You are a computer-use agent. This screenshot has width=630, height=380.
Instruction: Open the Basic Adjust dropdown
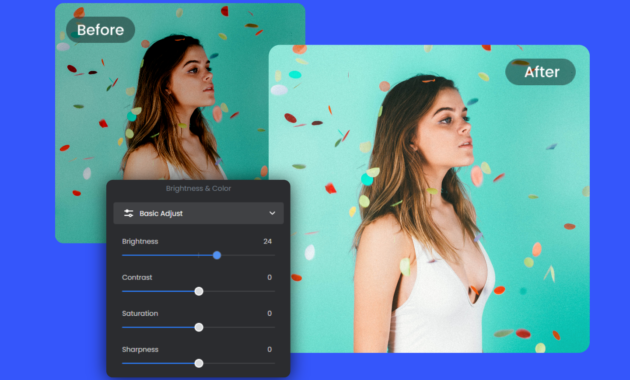pyautogui.click(x=198, y=213)
